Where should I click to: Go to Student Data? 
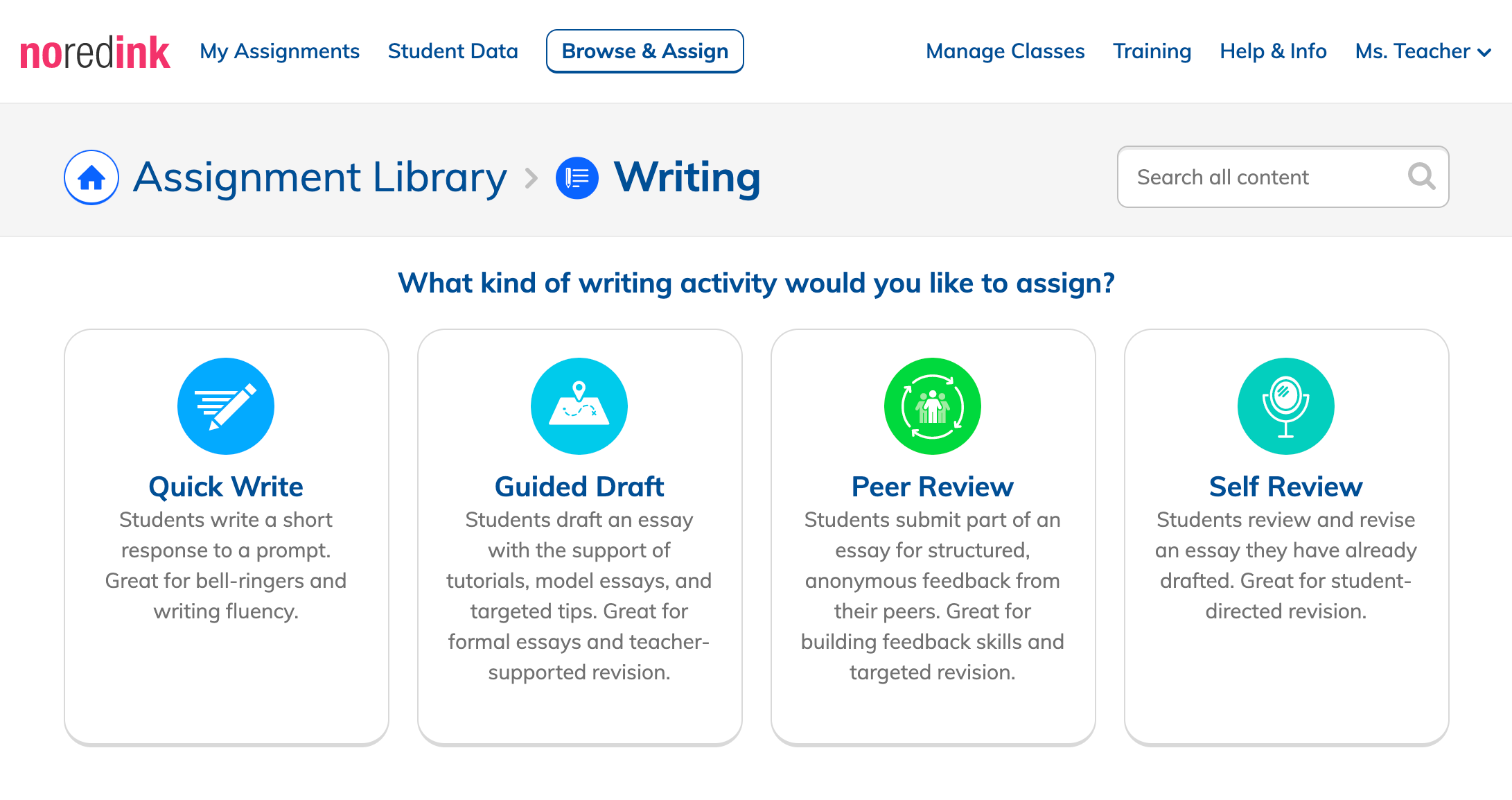[x=453, y=51]
